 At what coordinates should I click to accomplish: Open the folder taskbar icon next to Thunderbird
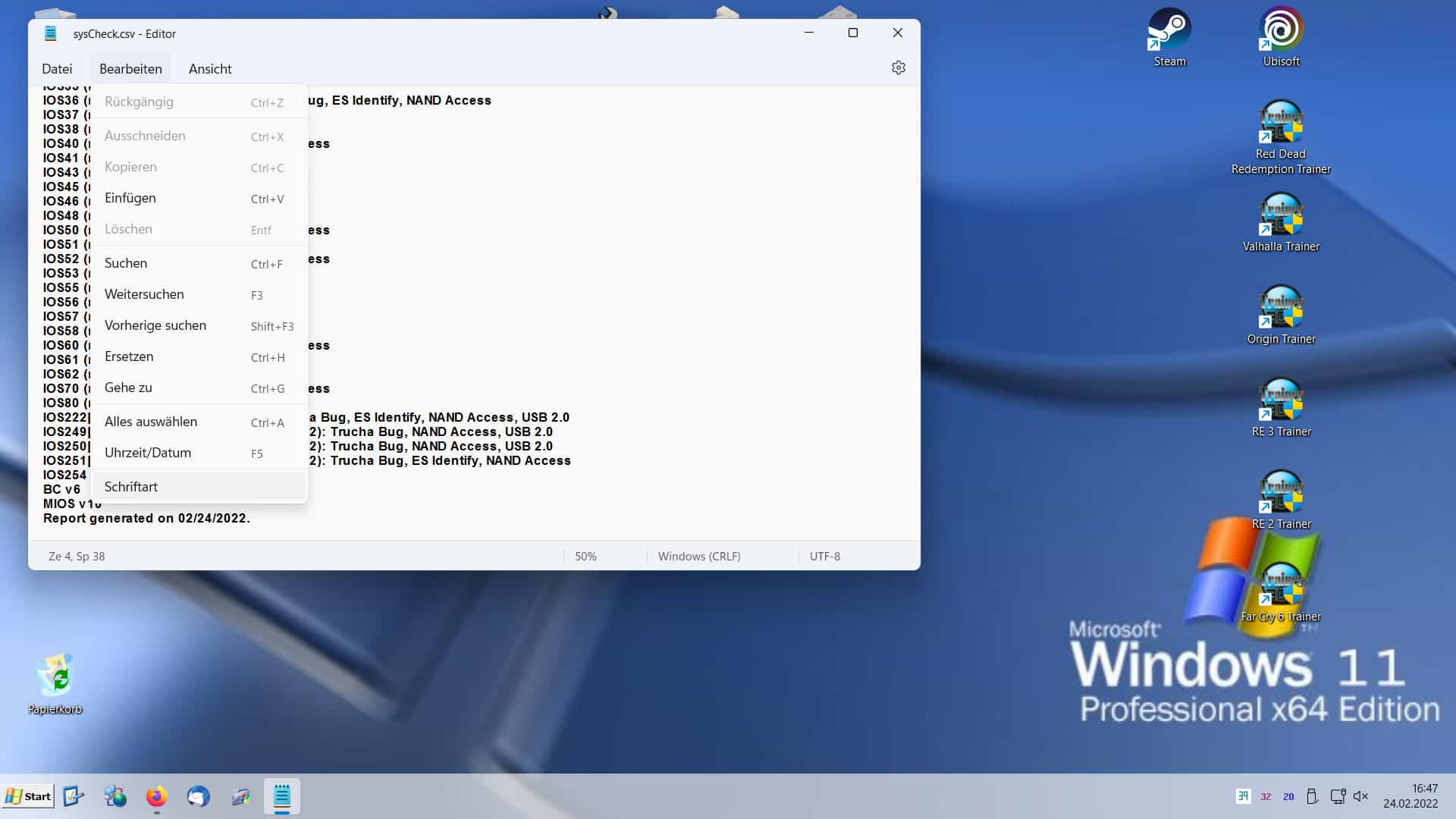(240, 796)
